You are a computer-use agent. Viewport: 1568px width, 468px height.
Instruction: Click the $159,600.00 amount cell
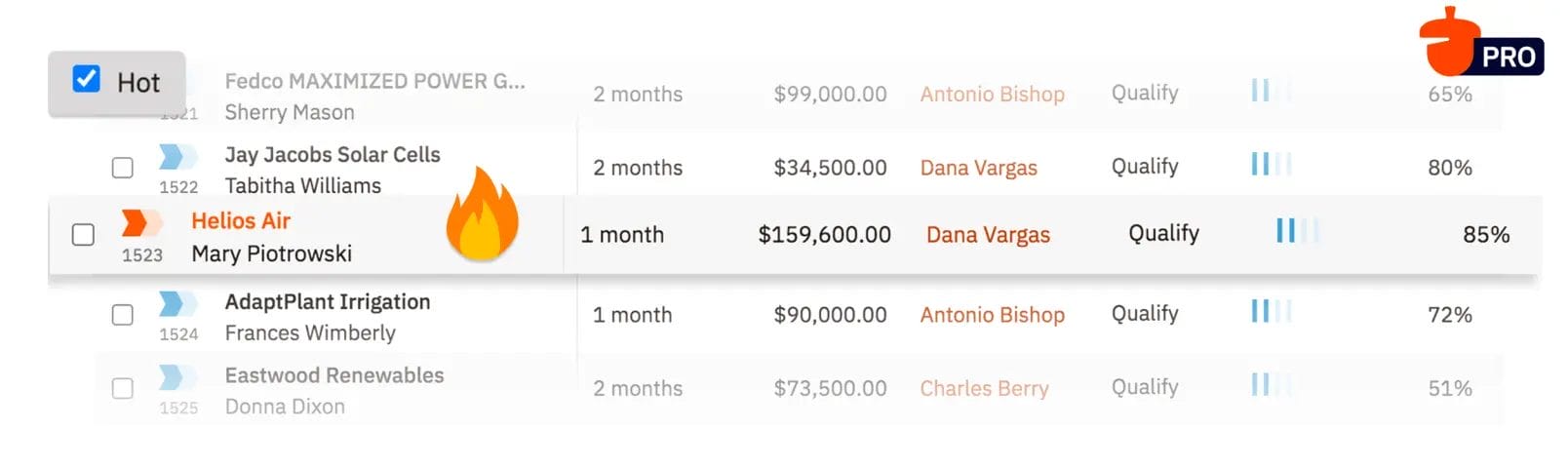tap(824, 235)
